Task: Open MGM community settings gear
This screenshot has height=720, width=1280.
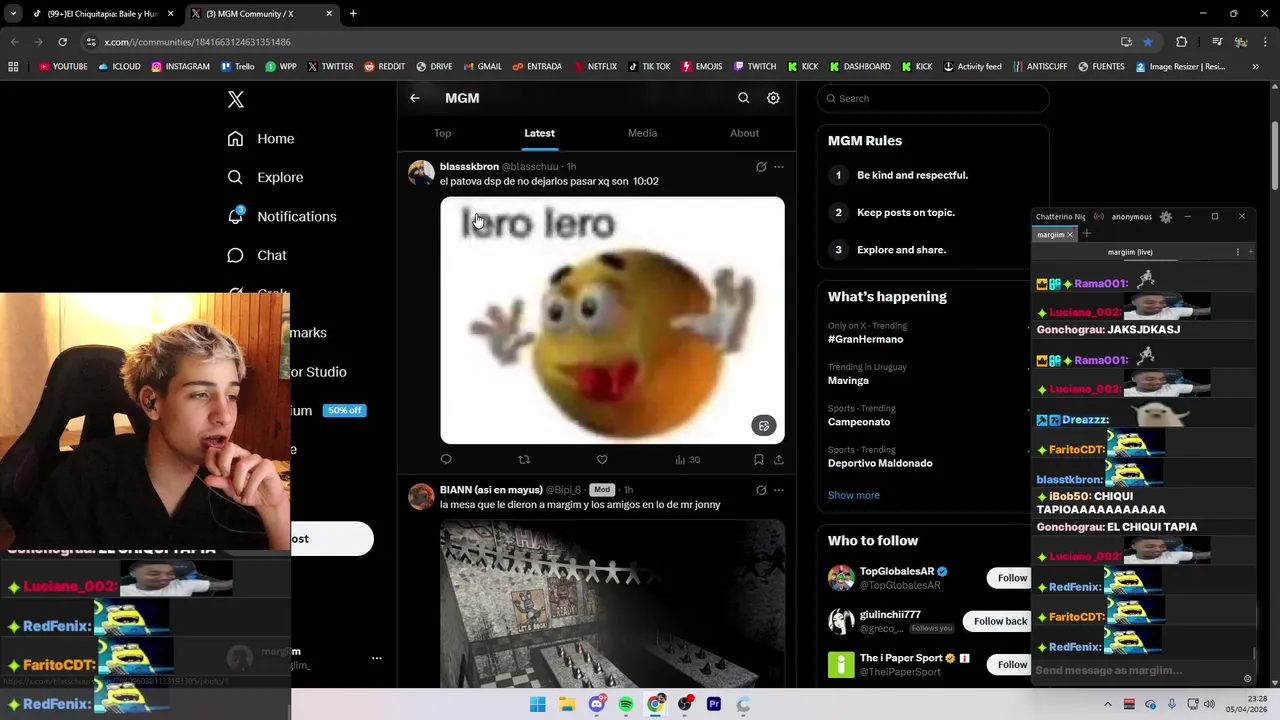Action: click(x=773, y=98)
